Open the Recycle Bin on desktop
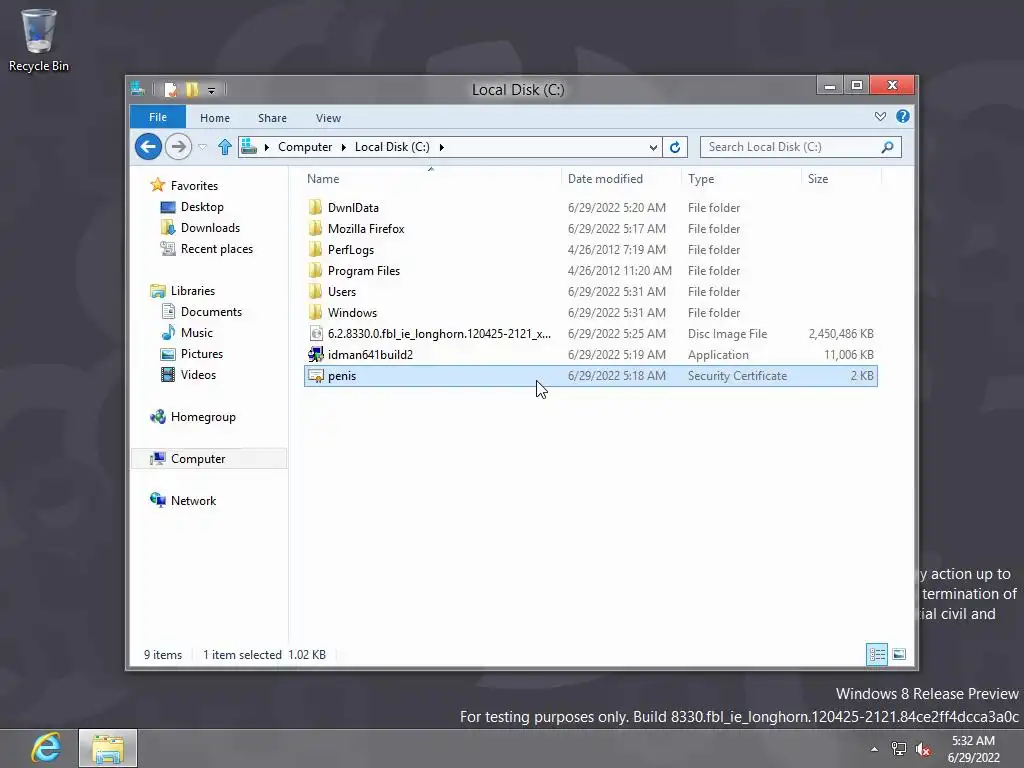Screen dimensions: 1024x768 39,40
